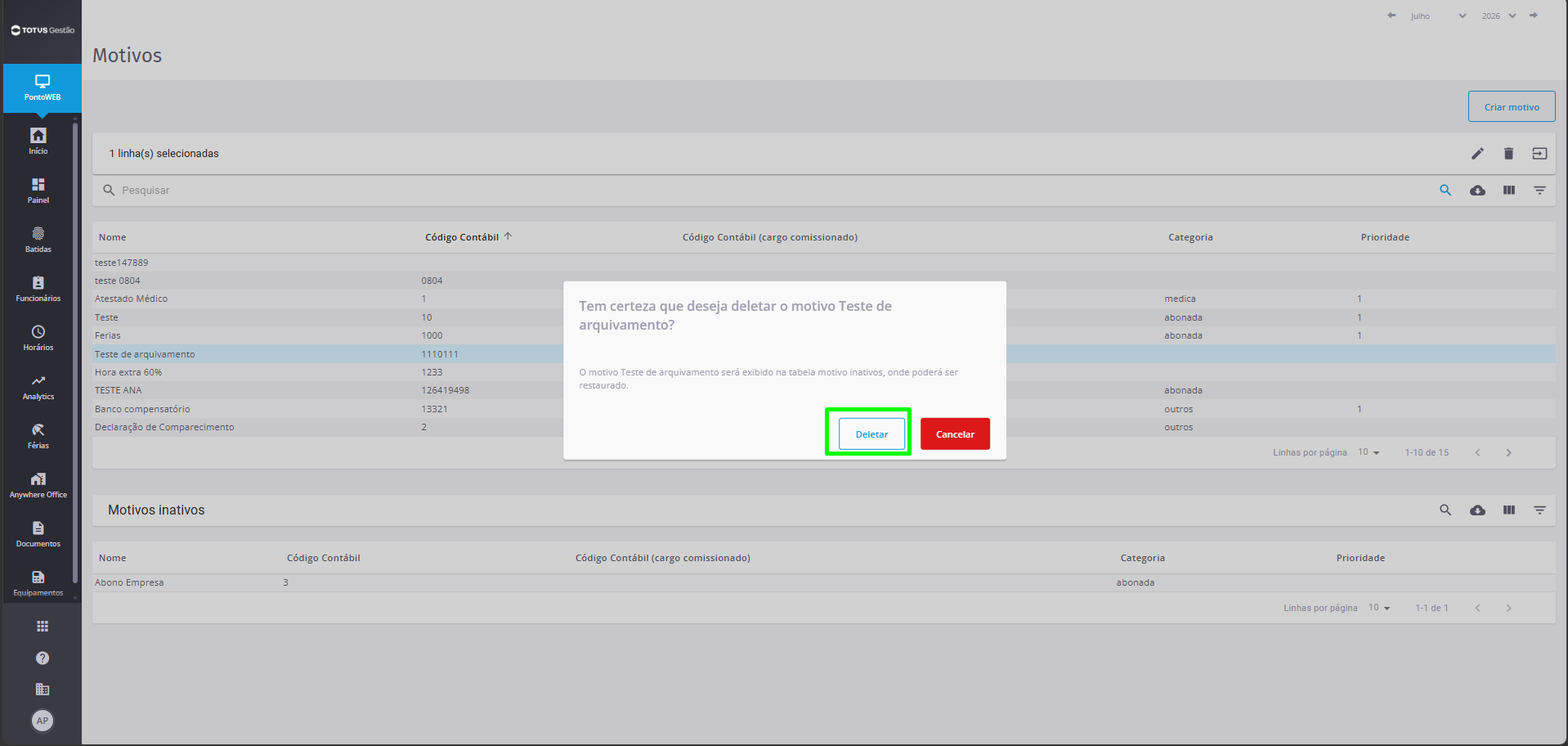
Task: Click the move-to icon beside the trash
Action: 1539,154
